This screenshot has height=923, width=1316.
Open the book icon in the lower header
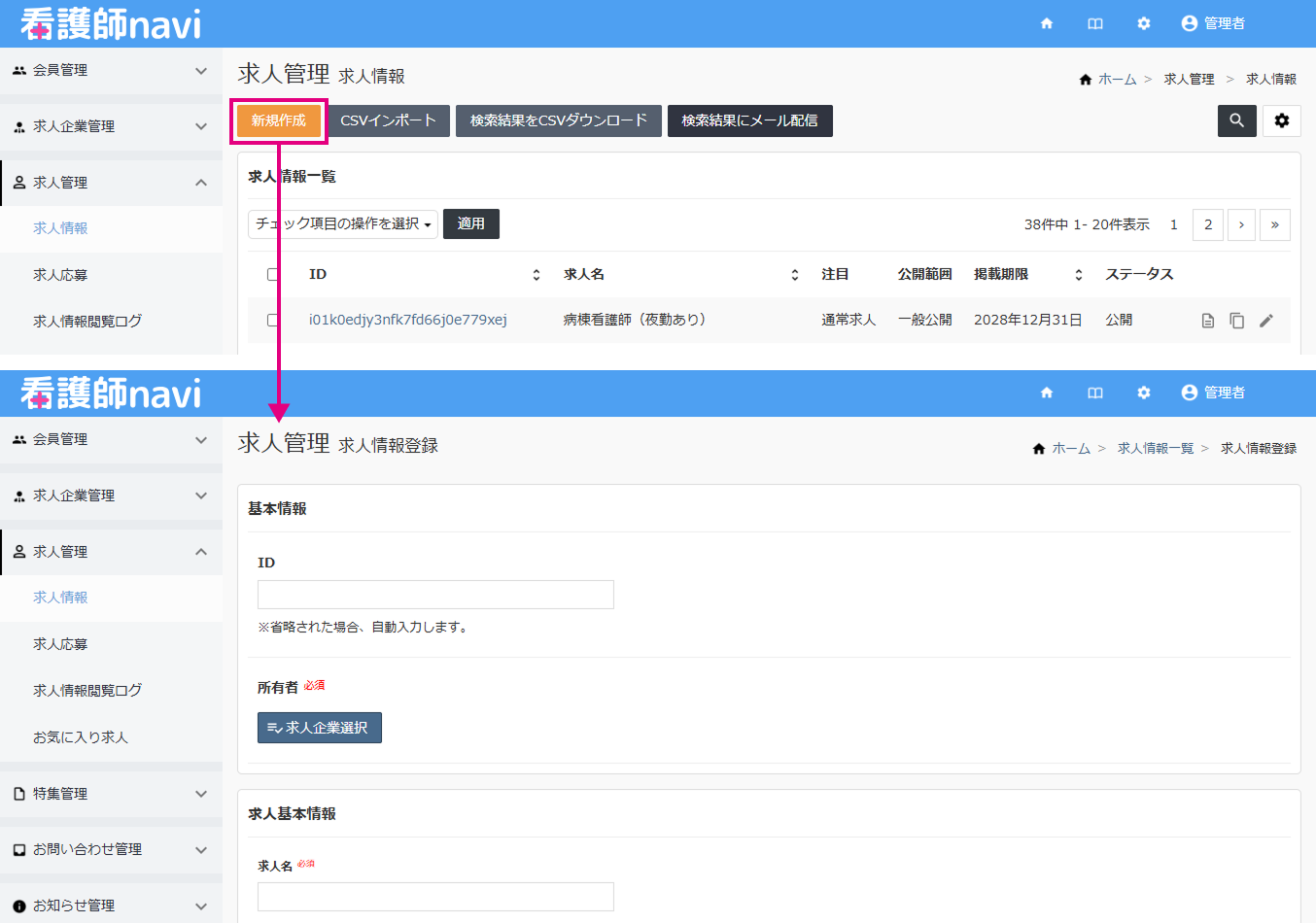coord(1095,393)
